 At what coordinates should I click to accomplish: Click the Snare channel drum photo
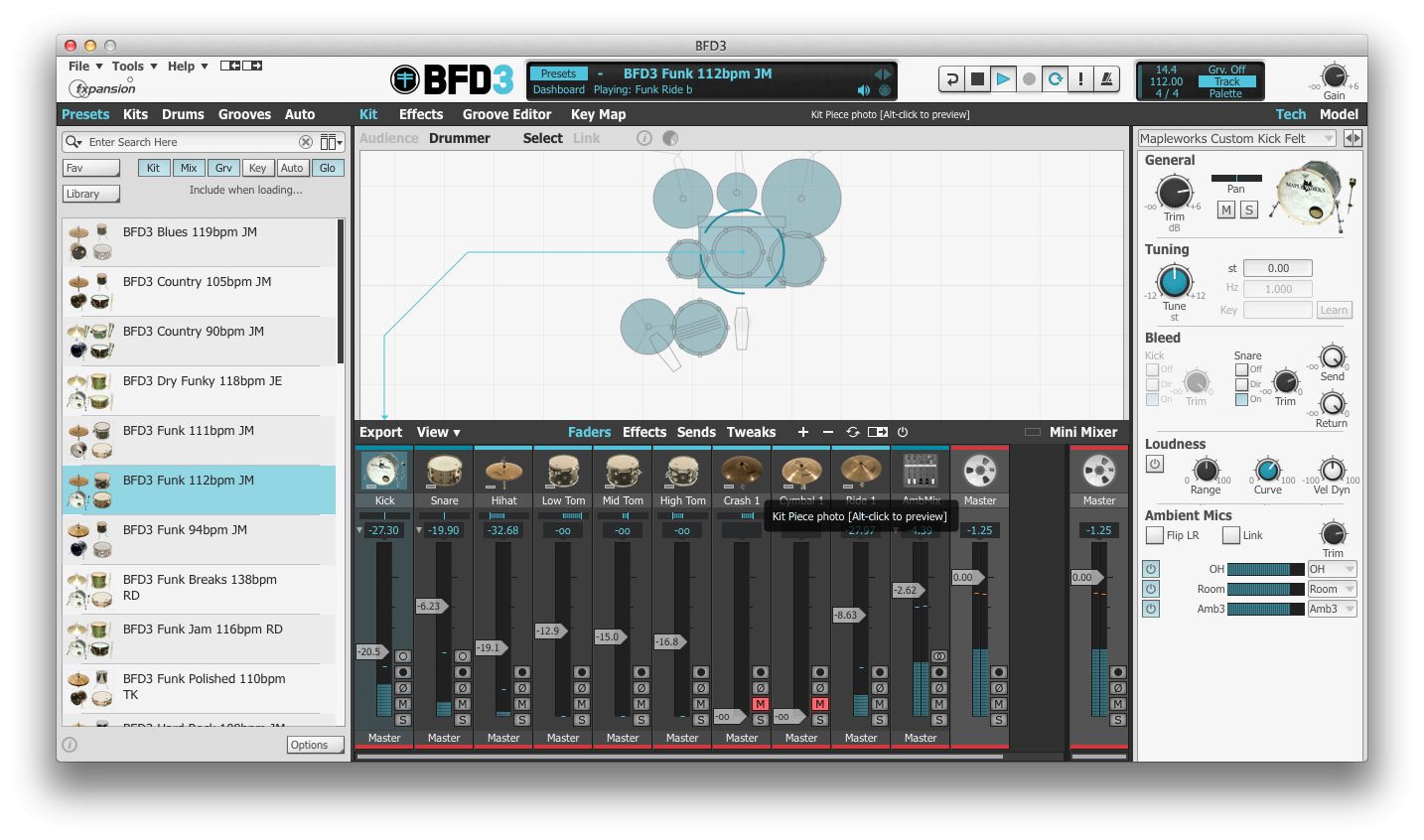444,472
